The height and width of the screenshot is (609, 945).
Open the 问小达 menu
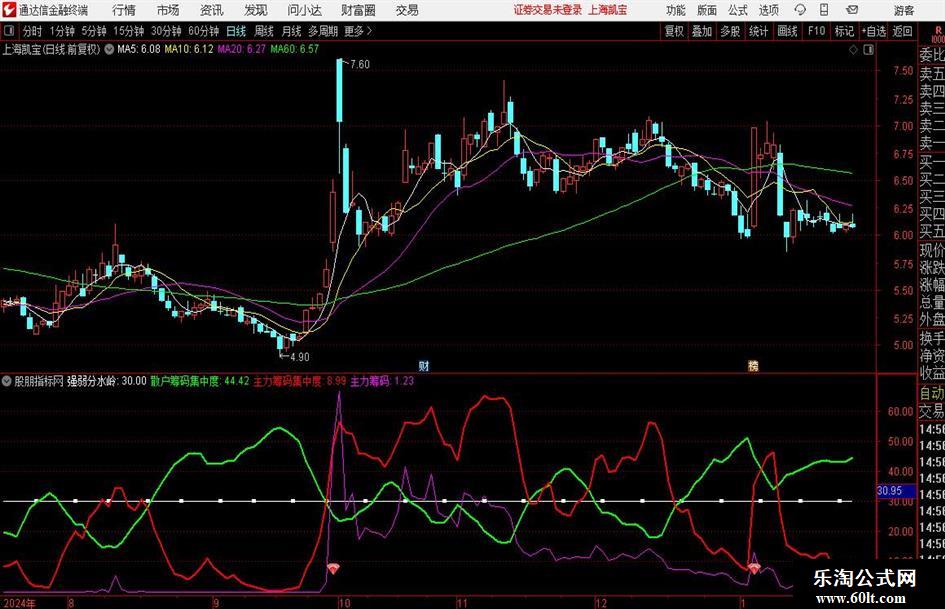(x=304, y=10)
